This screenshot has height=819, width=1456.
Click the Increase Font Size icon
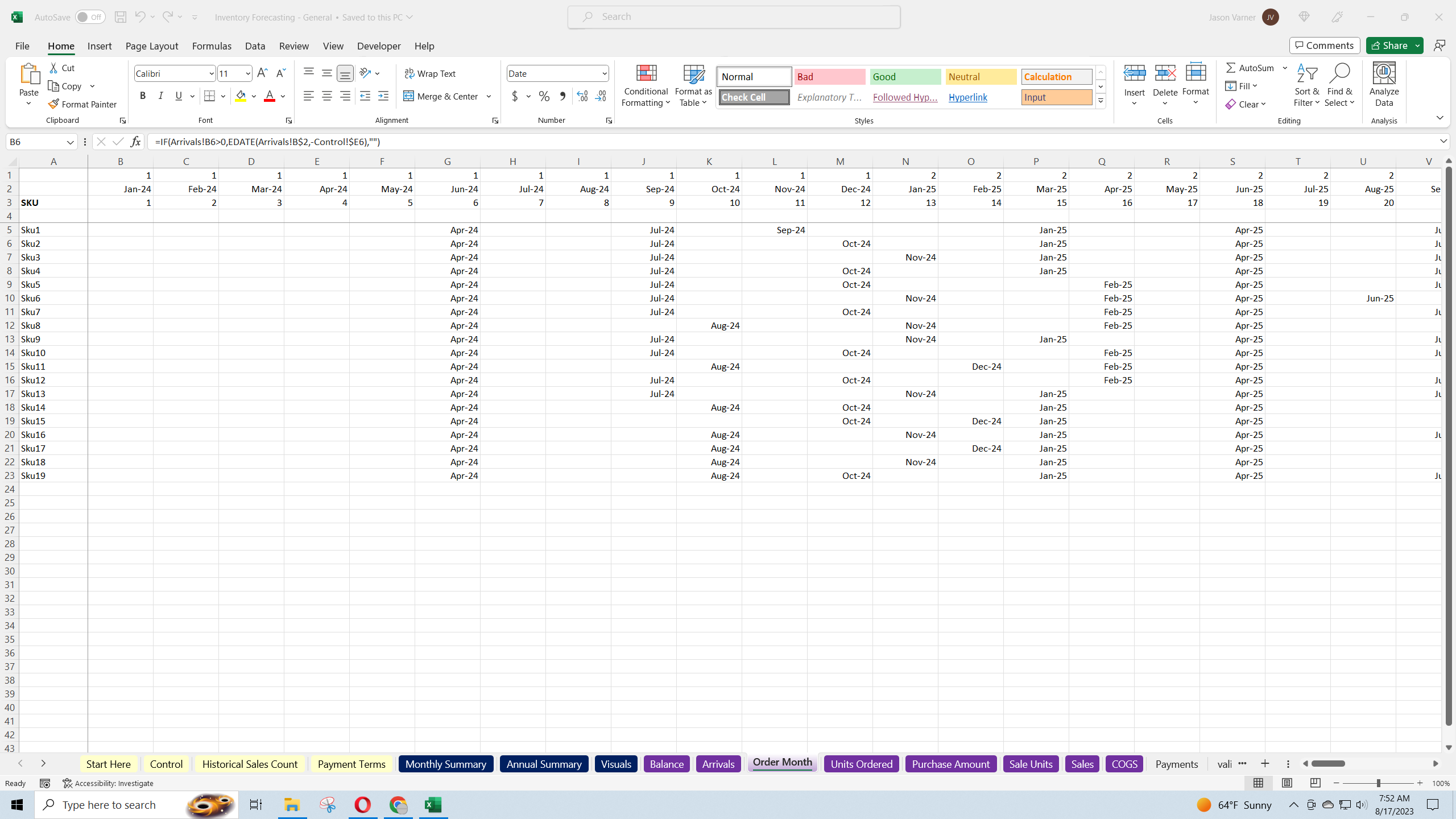pyautogui.click(x=262, y=73)
